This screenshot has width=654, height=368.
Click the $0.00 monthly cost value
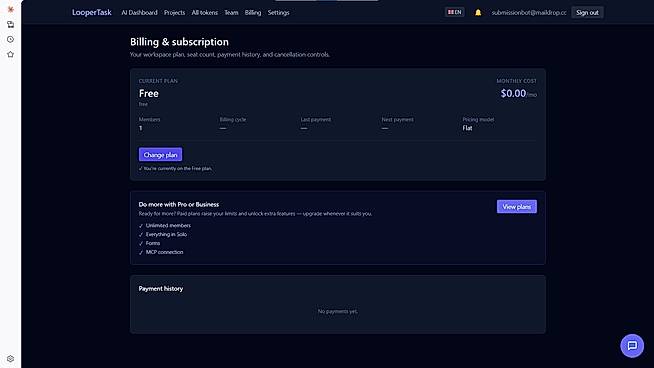click(513, 93)
